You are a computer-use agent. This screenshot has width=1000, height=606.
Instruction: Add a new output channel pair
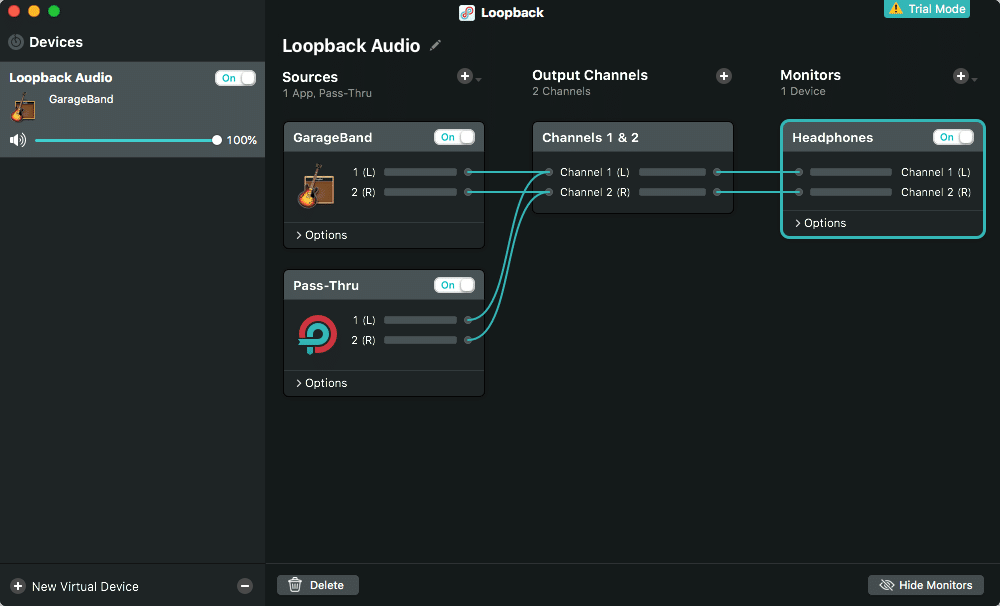(x=723, y=76)
